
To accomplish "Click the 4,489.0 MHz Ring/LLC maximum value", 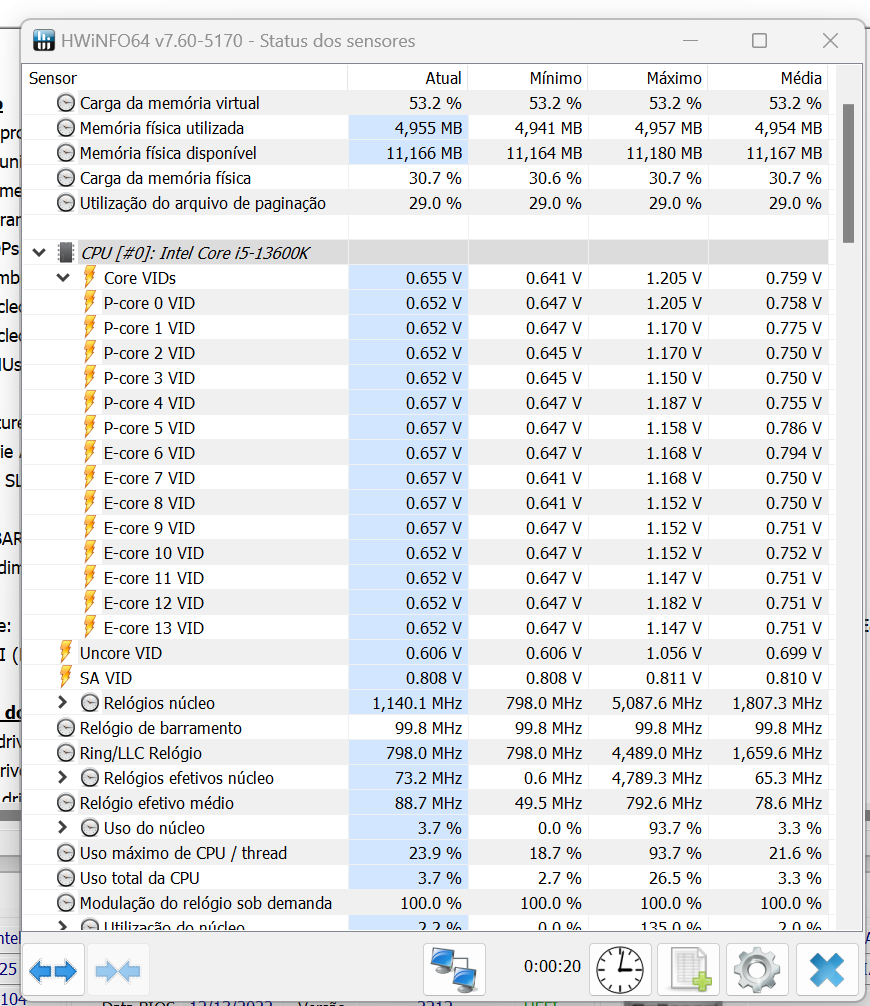I will pyautogui.click(x=657, y=753).
